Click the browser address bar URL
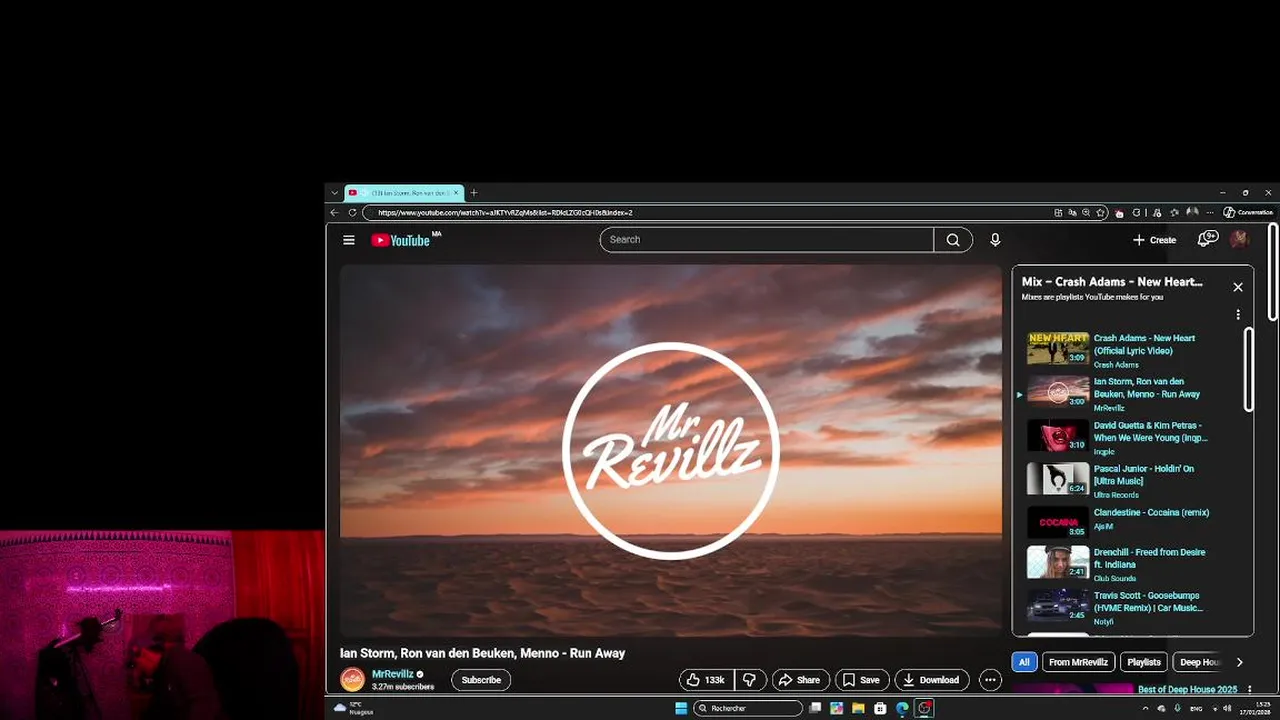The width and height of the screenshot is (1280, 720). point(505,212)
